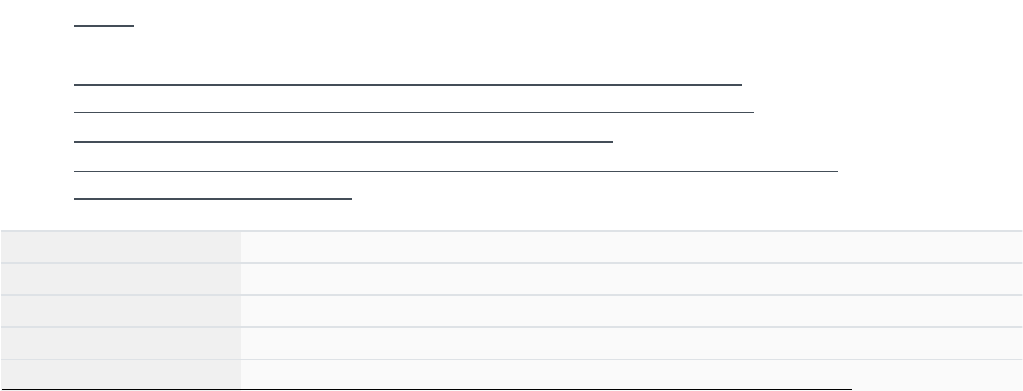The image size is (1023, 391).
Task: Click third row's gray header cell
Action: 121,311
